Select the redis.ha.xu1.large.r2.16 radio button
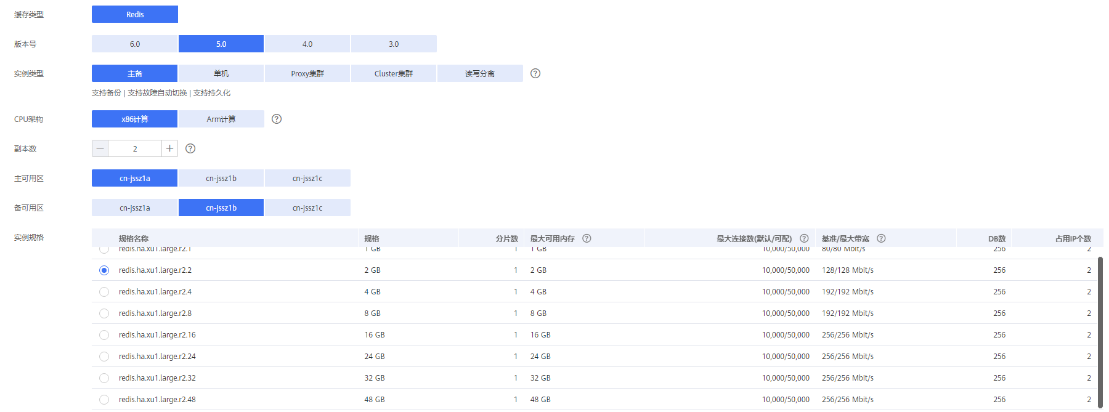 (x=104, y=334)
